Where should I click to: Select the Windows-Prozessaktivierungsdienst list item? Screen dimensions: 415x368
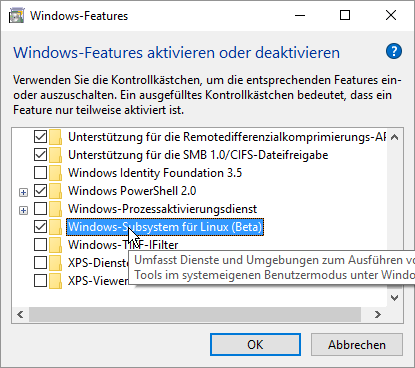tap(162, 209)
